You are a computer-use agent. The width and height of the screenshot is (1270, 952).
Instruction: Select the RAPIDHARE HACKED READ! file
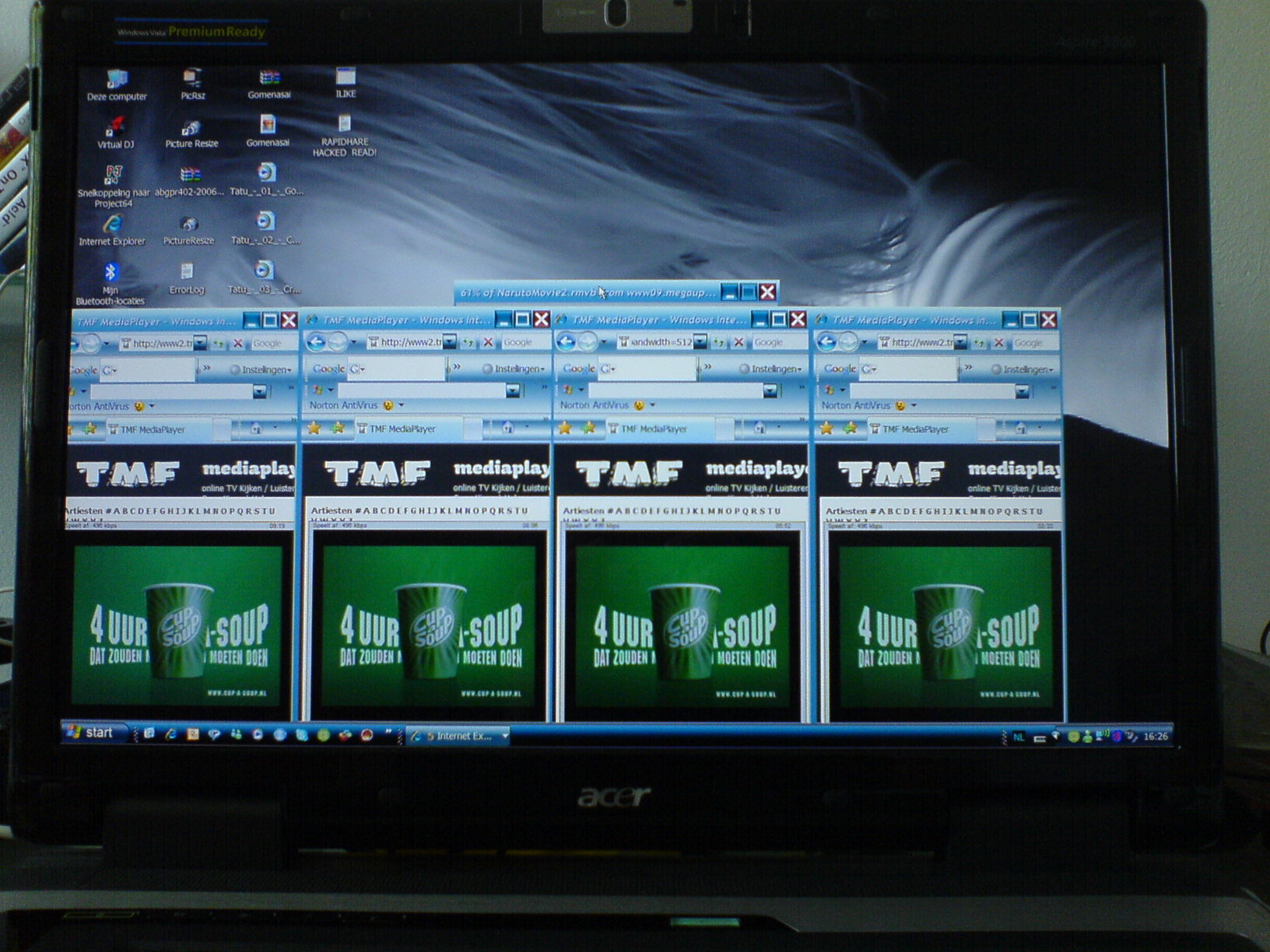click(345, 136)
